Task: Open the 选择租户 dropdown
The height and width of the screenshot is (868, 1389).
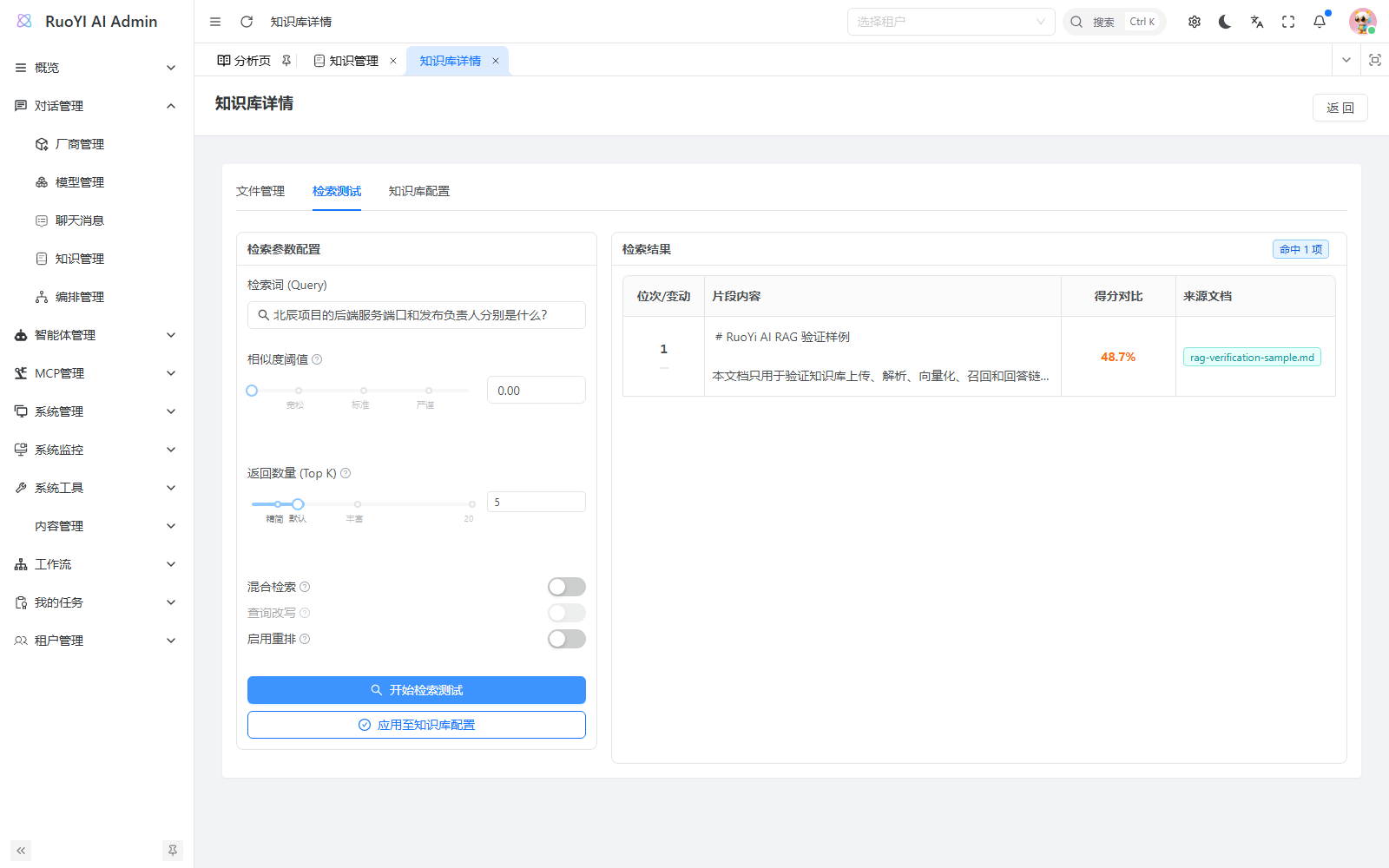Action: 951,22
